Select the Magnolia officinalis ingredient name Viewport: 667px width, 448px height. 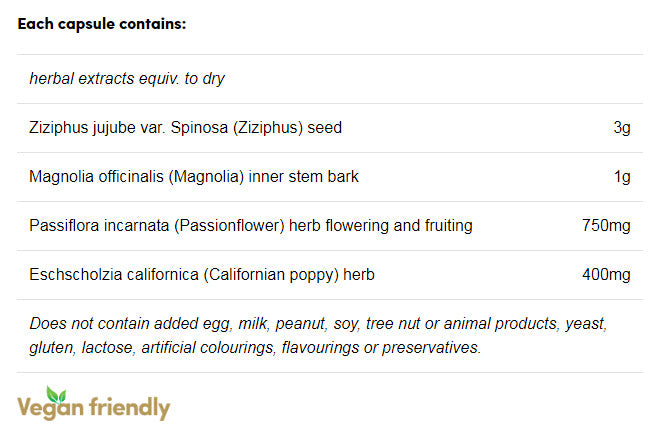[98, 177]
